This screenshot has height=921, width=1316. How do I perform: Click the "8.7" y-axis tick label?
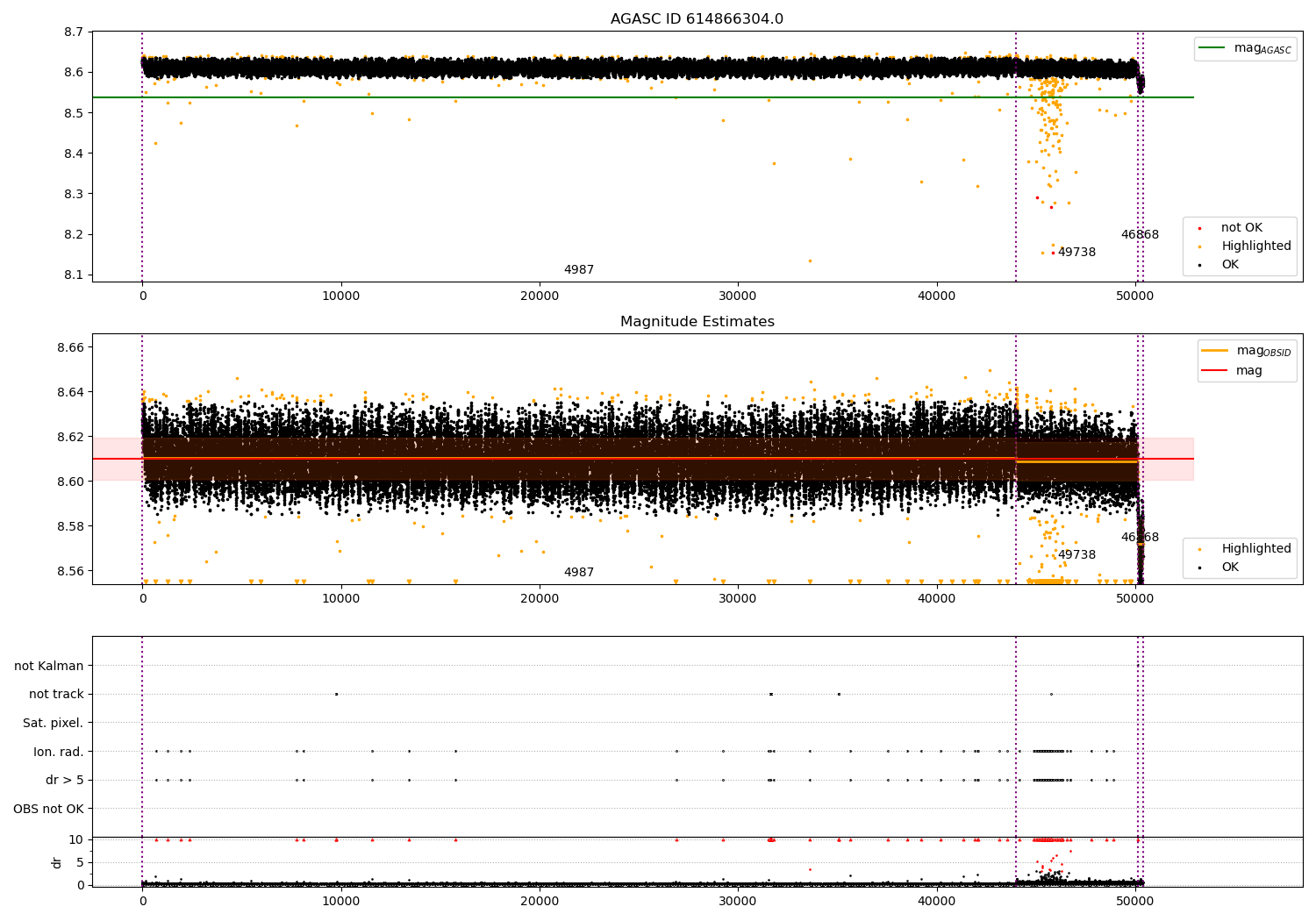(x=75, y=32)
